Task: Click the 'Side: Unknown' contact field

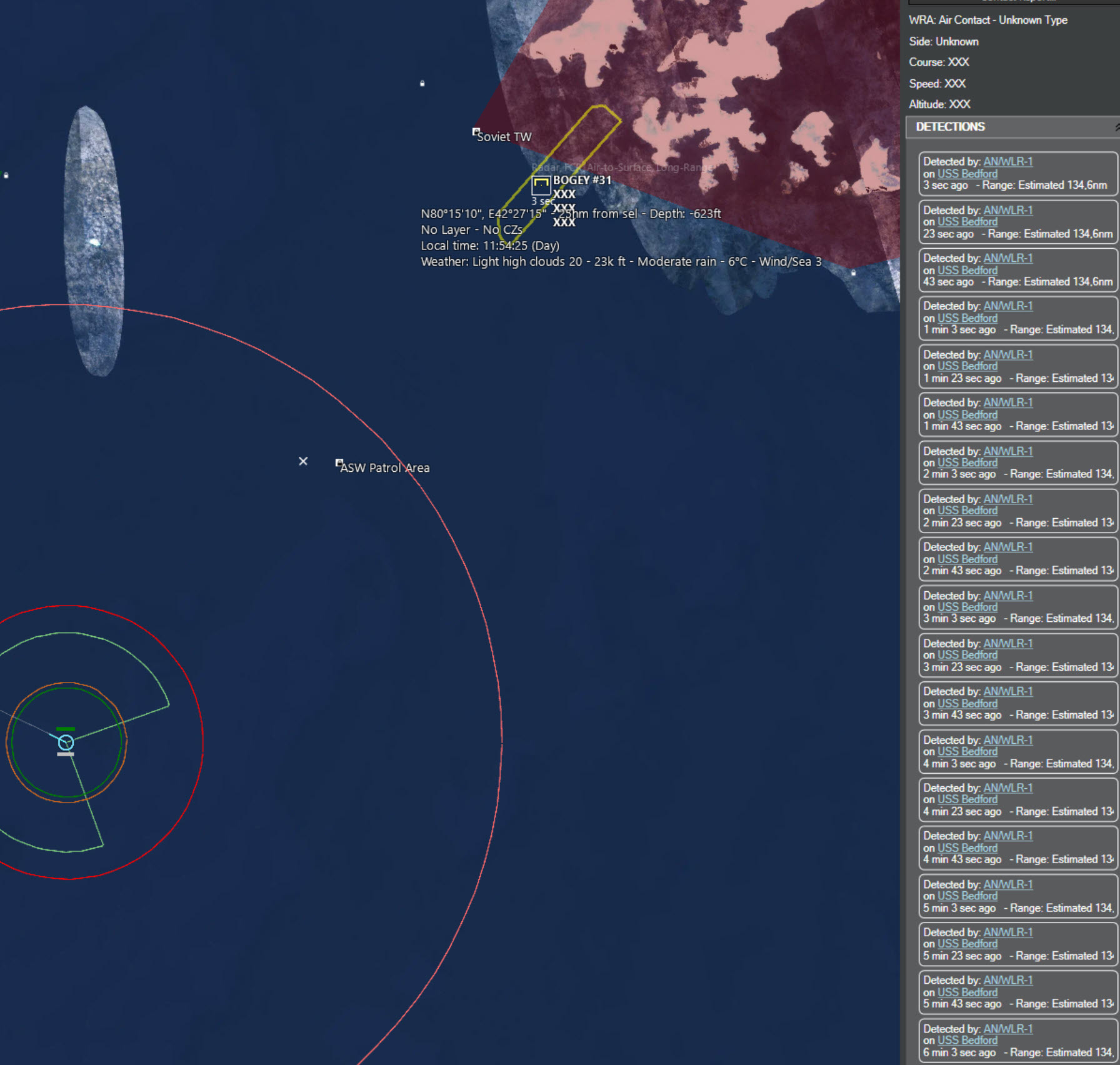Action: click(943, 41)
